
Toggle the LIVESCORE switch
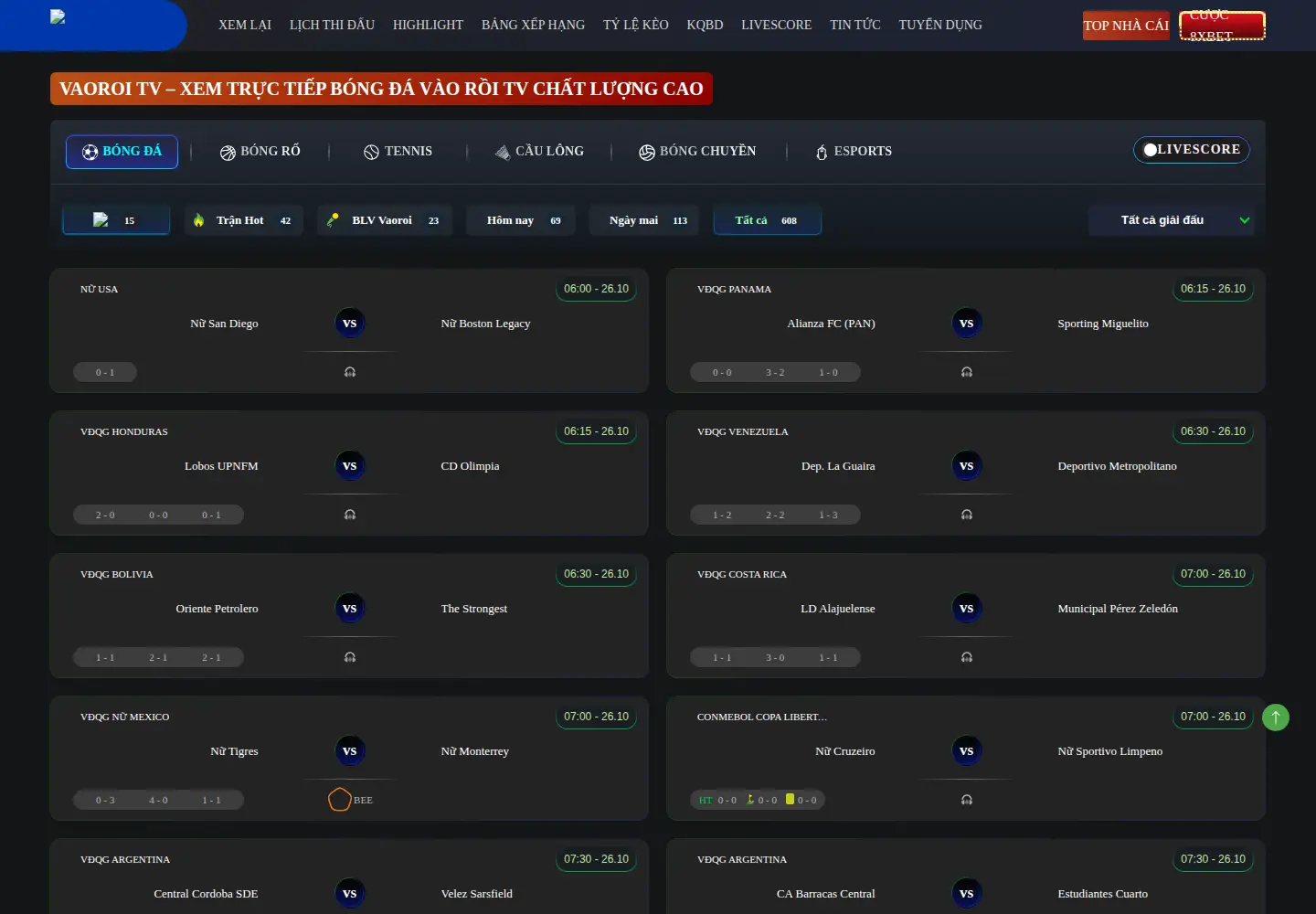[1192, 150]
